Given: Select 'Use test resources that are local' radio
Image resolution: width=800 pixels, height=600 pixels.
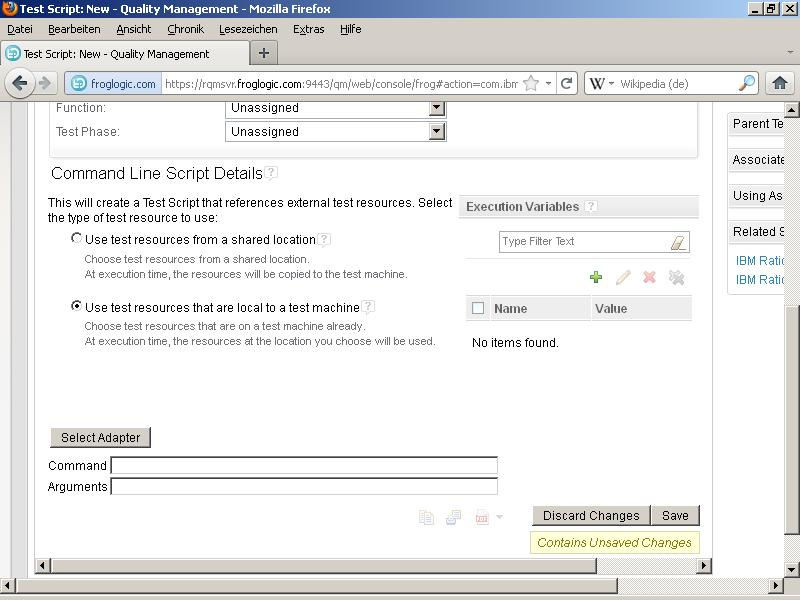Looking at the screenshot, I should [x=77, y=307].
